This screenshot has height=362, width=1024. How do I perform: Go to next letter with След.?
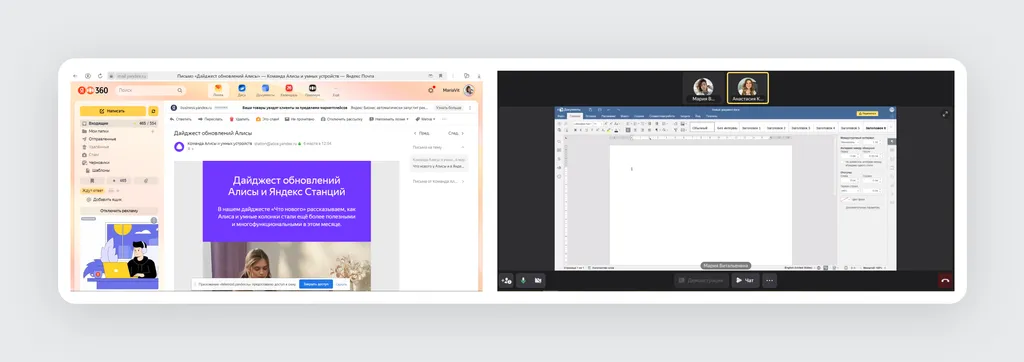point(456,133)
